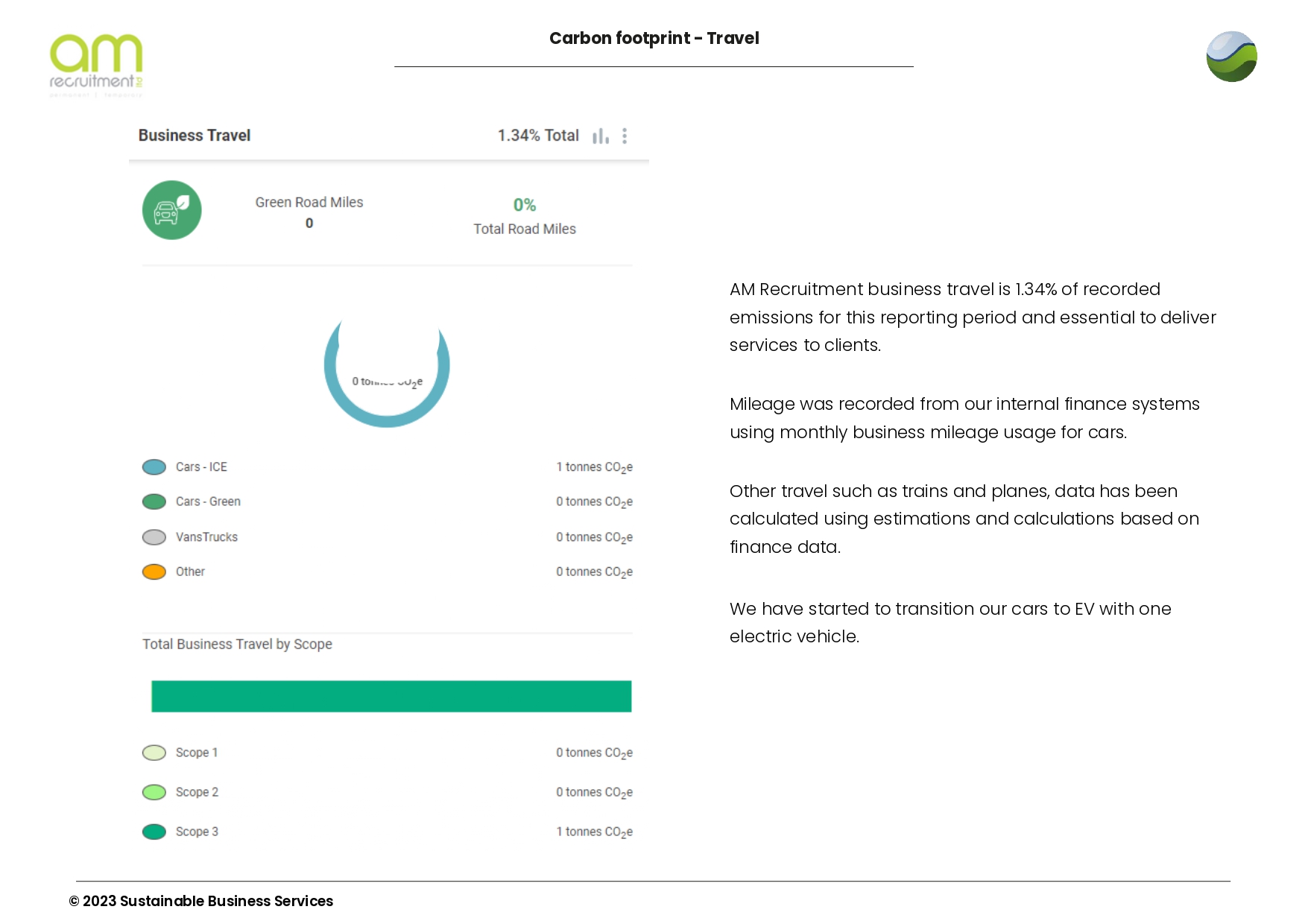Screen dimensions: 1308x924
Task: Click the 0% Total Road Miles value
Action: click(x=525, y=205)
